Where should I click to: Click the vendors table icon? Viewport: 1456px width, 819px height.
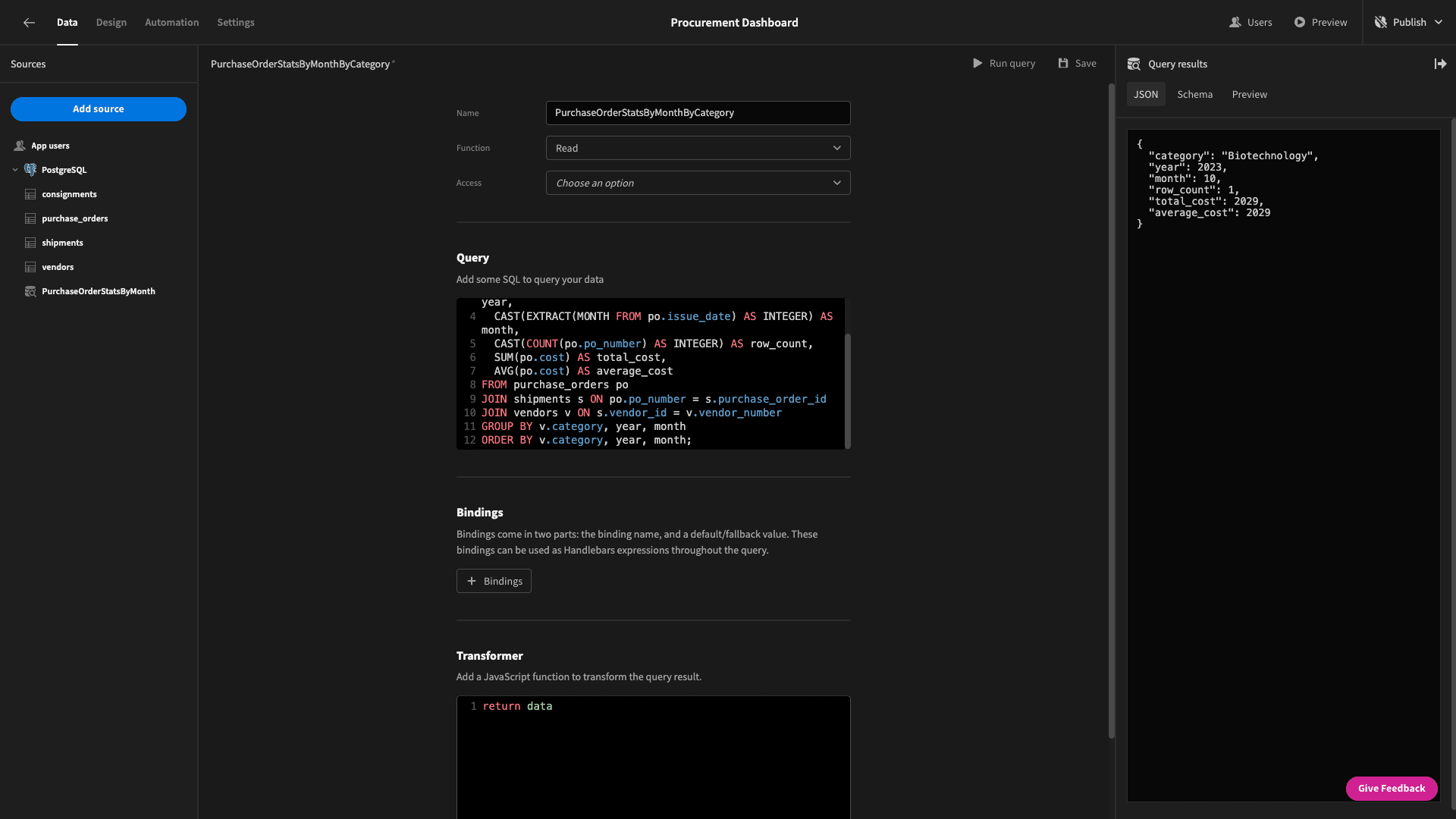(30, 267)
